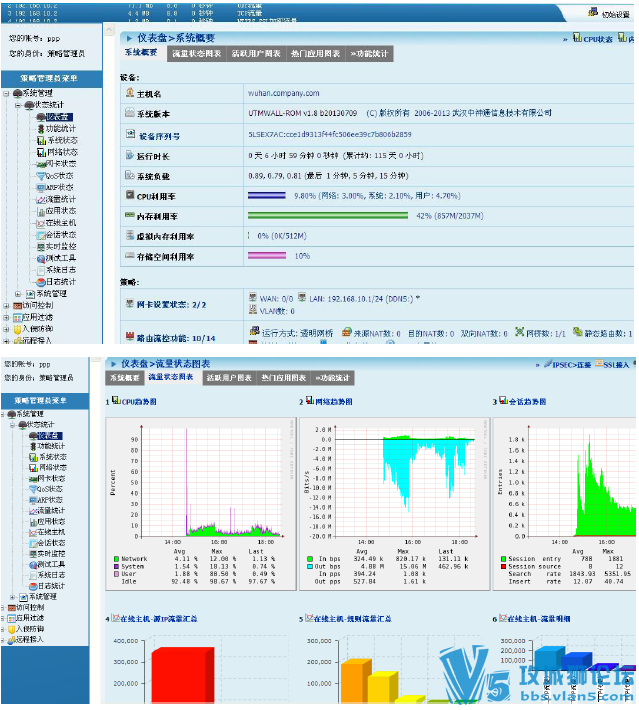This screenshot has width=639, height=710.
Task: Open 功能统计 tree icon on 系统概要 page
Action: tap(41, 129)
